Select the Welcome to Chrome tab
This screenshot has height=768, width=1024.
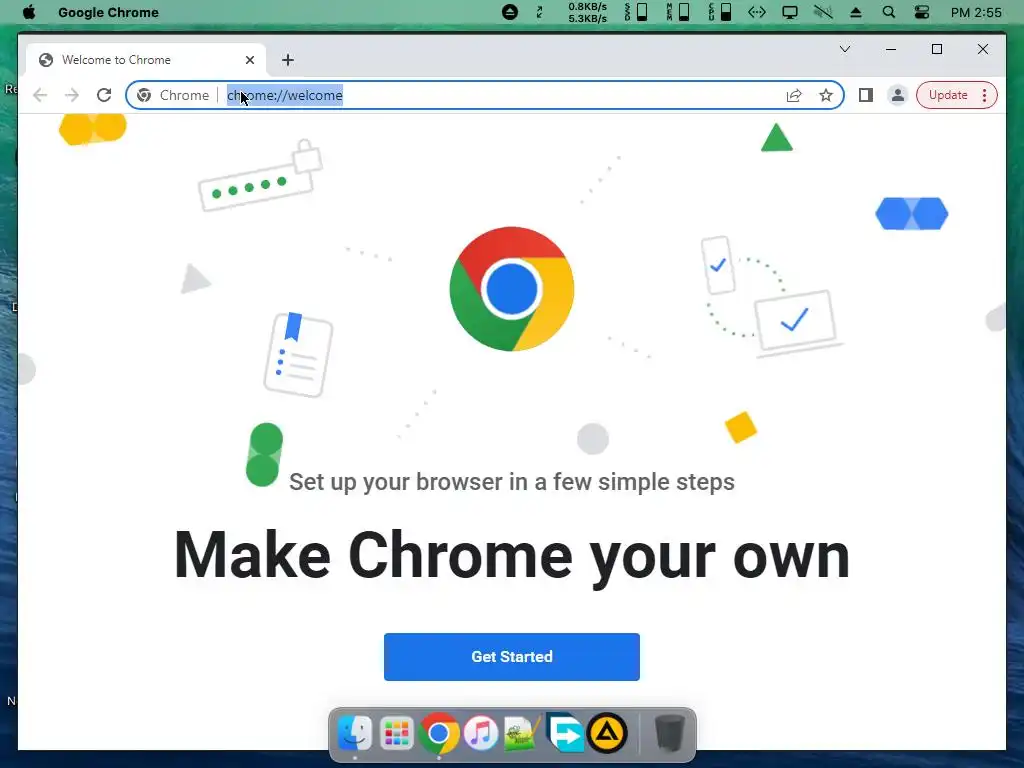coord(146,60)
